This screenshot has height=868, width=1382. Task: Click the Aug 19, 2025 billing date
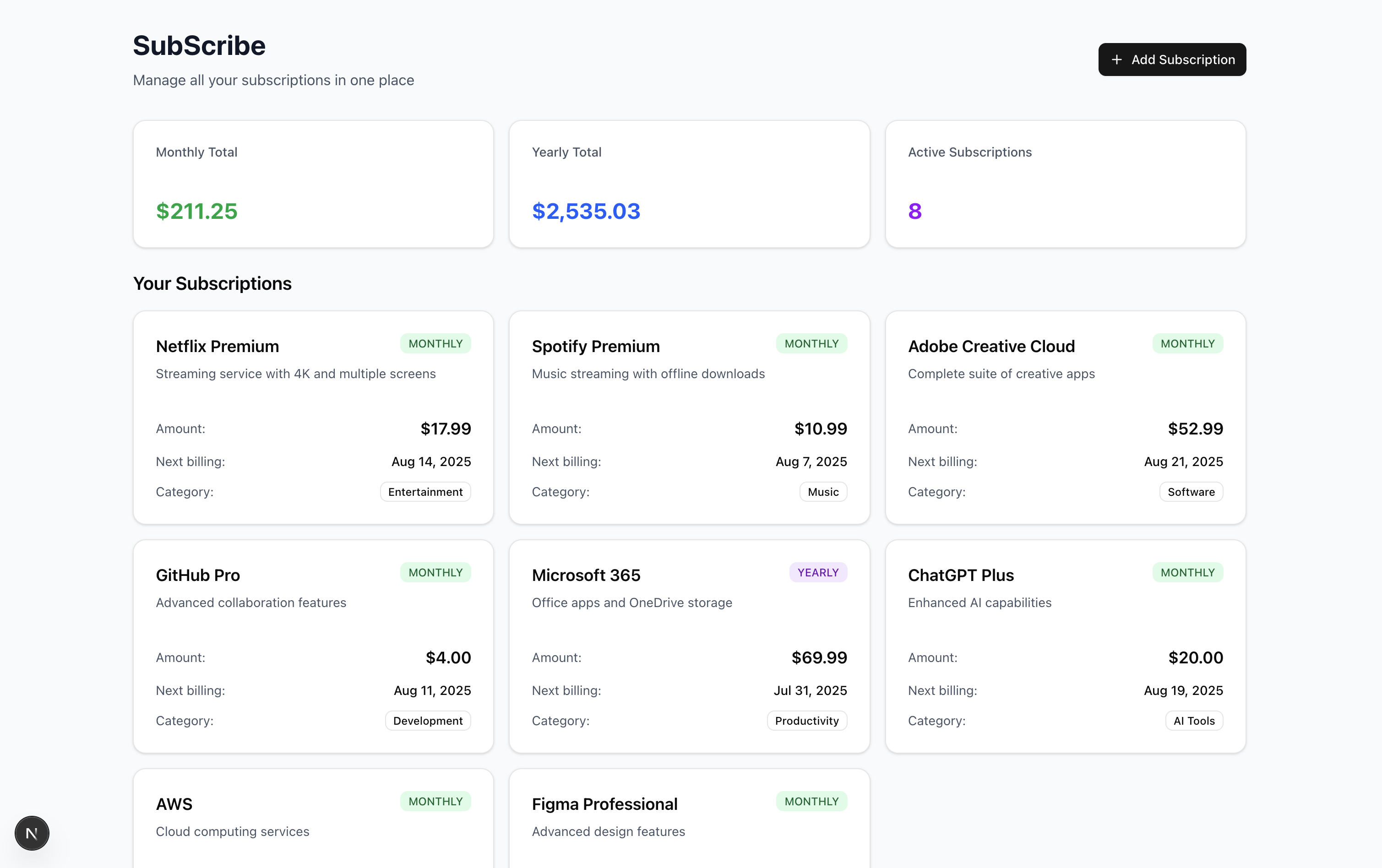tap(1183, 691)
